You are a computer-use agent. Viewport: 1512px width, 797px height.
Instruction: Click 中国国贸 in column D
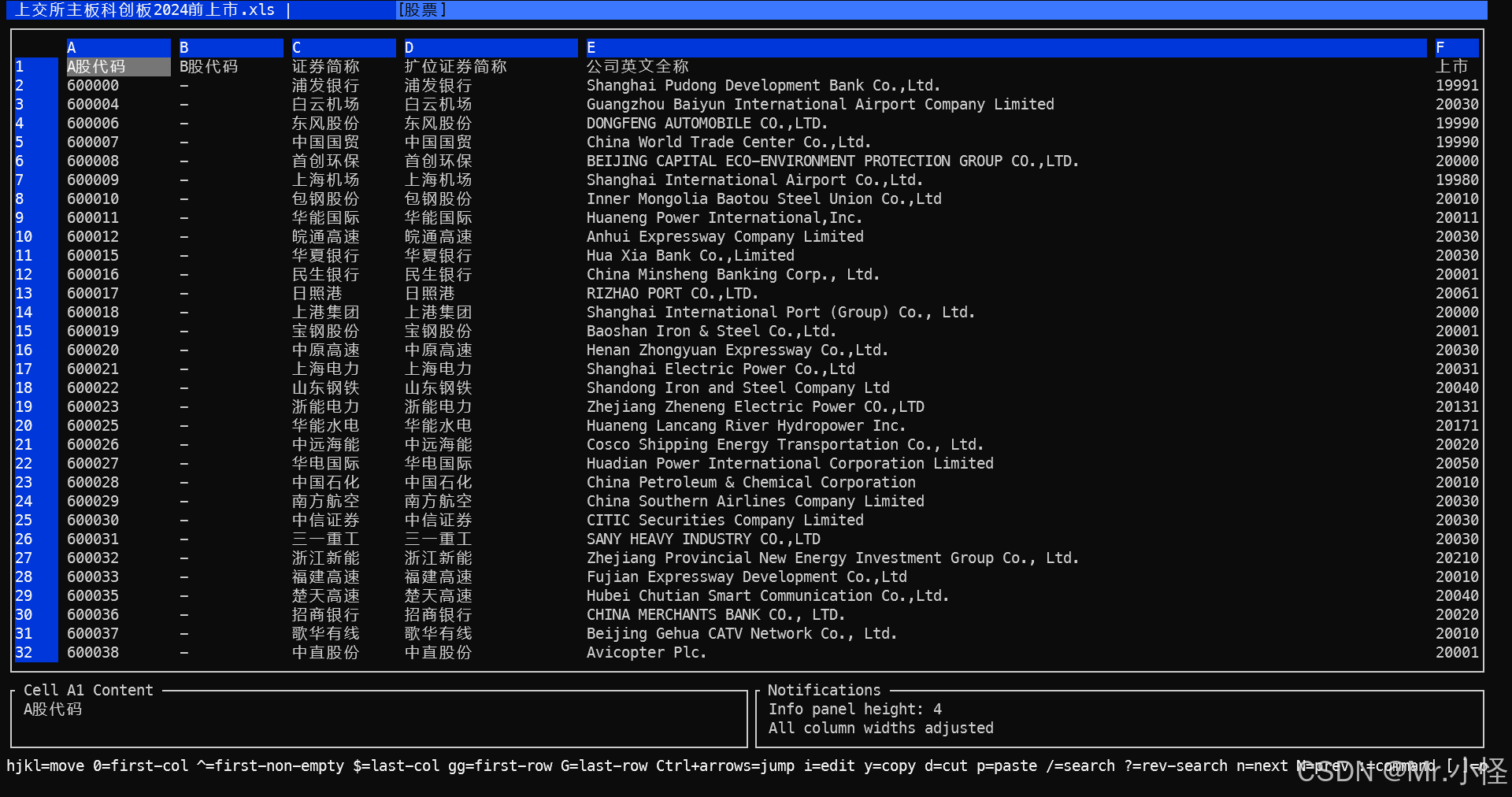[439, 142]
